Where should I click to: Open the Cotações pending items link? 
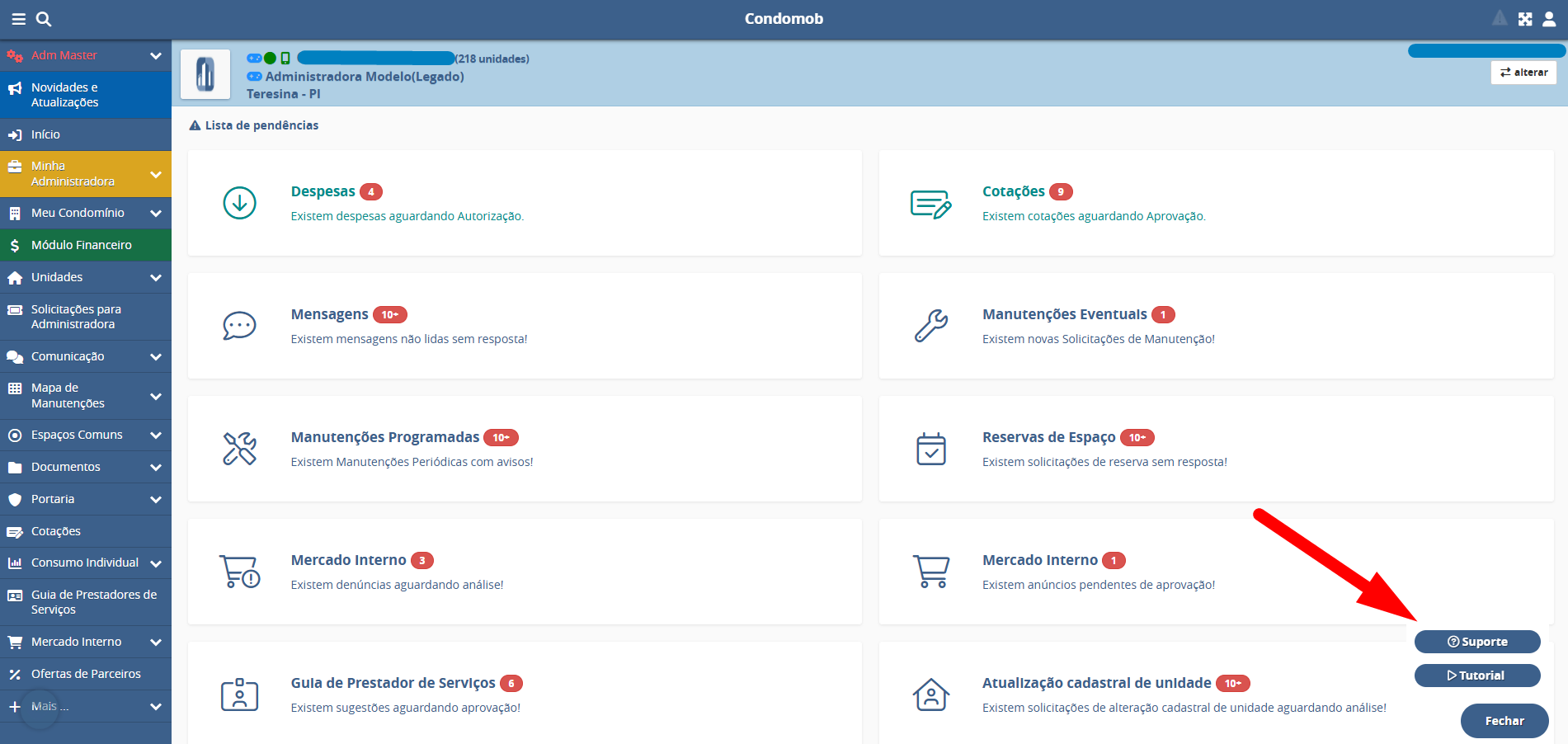coord(1013,191)
